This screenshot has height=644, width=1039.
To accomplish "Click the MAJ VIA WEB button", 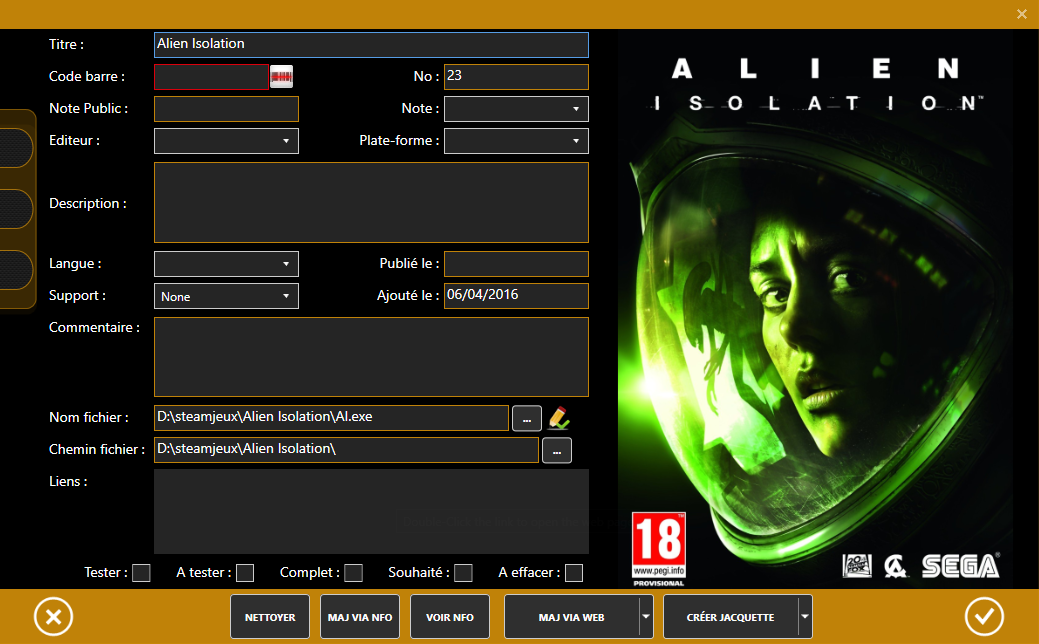I will [572, 617].
